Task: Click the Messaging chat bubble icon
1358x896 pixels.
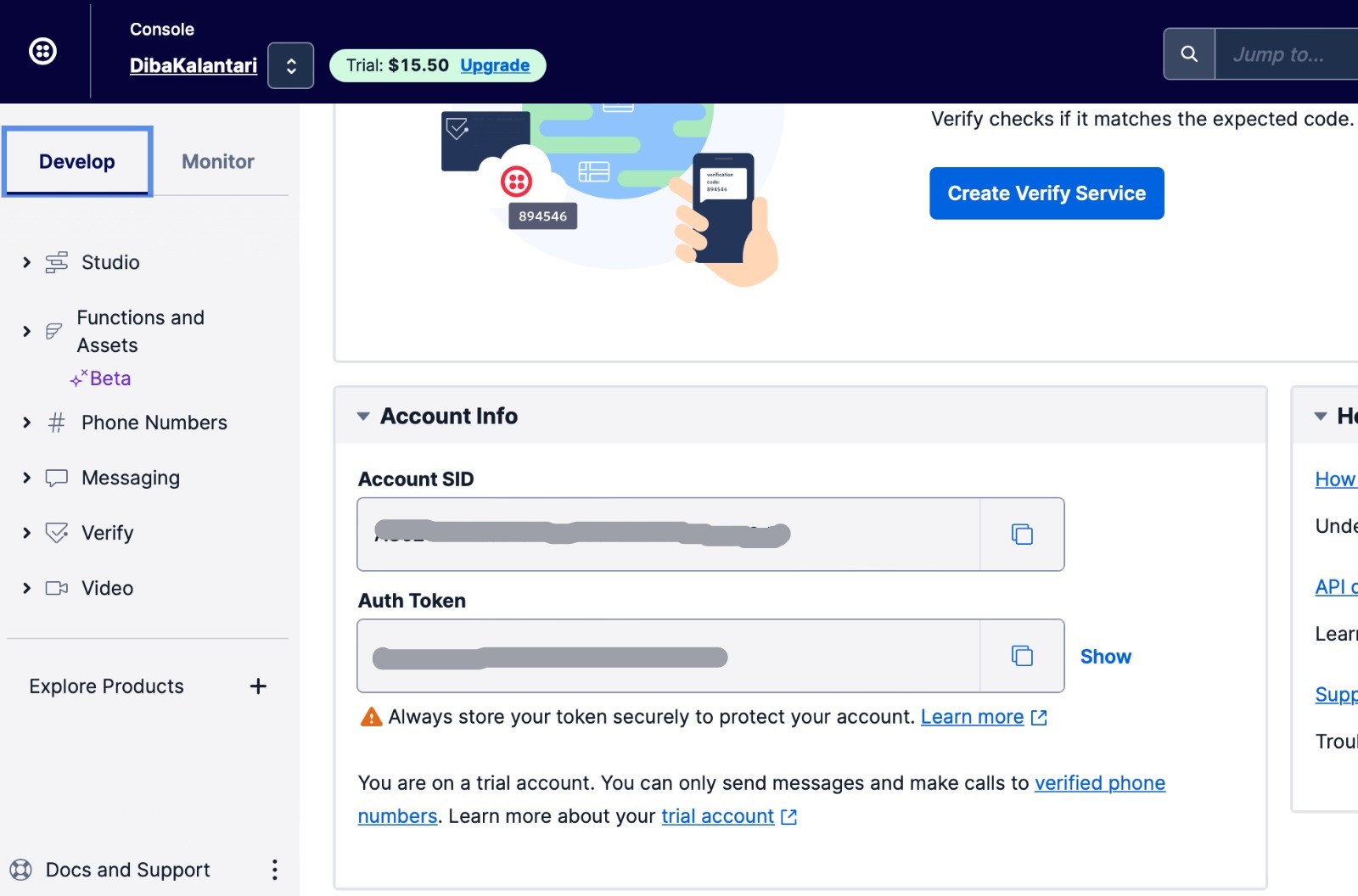Action: (x=57, y=479)
